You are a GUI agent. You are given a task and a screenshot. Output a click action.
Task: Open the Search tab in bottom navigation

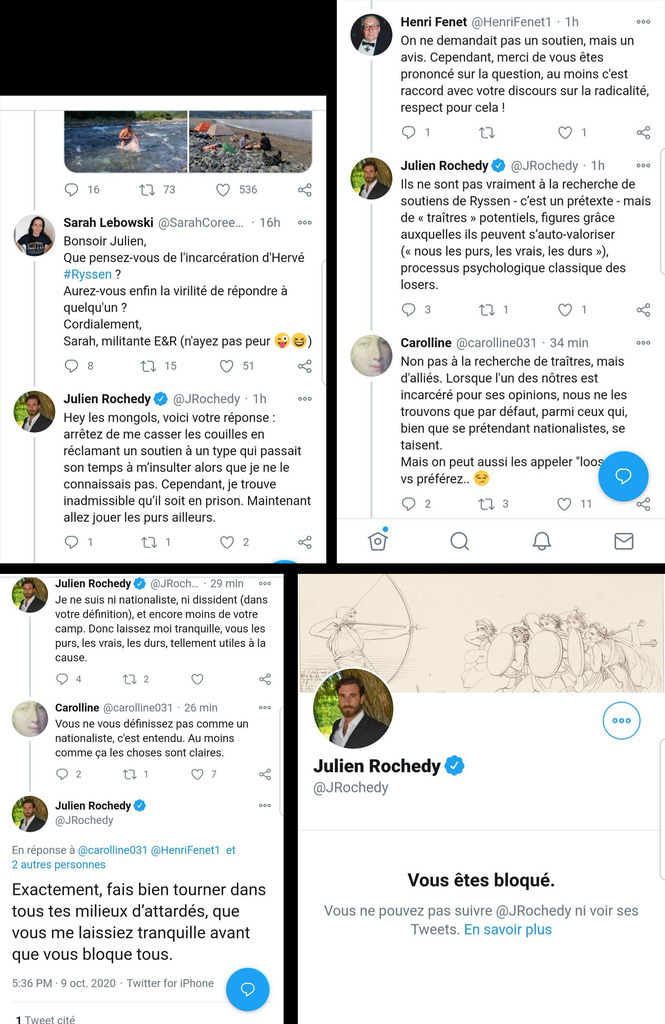click(x=459, y=541)
